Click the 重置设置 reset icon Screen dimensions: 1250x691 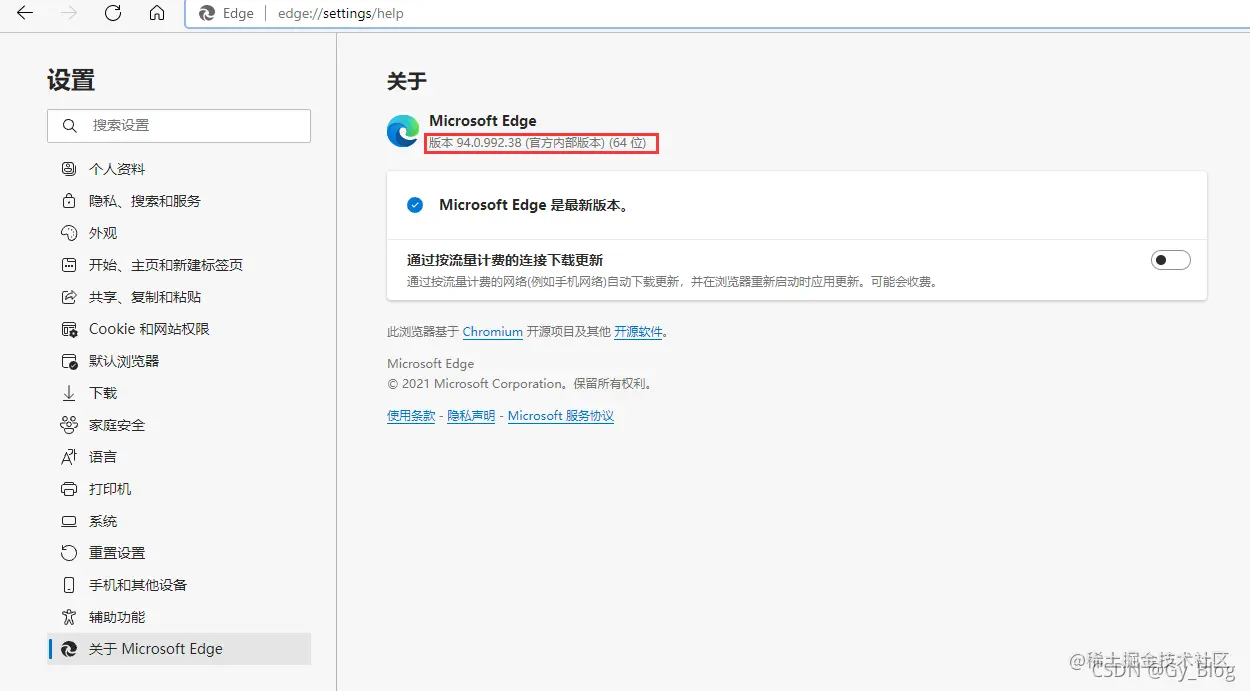(69, 553)
